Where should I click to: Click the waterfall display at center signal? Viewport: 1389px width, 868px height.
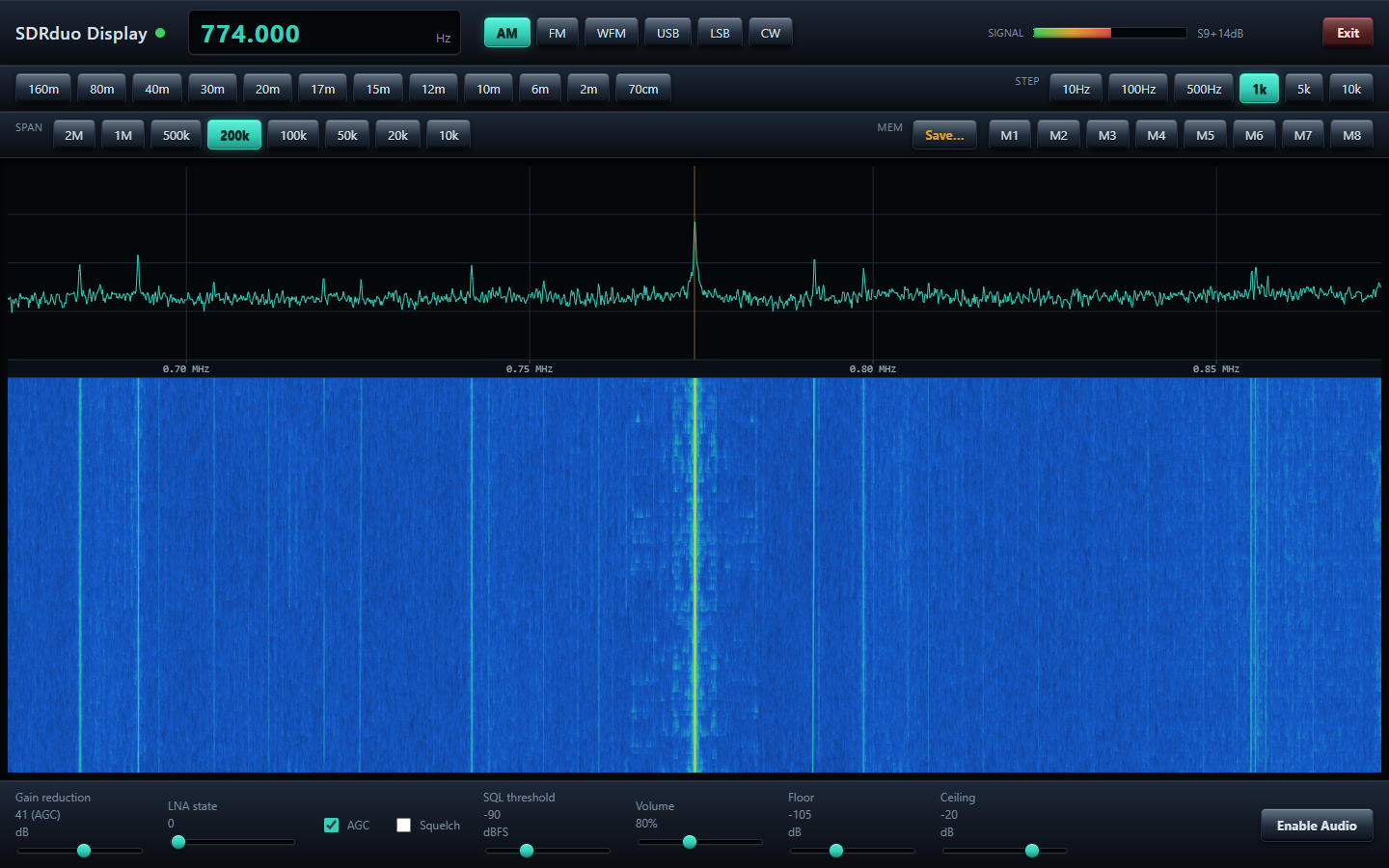pos(694,575)
